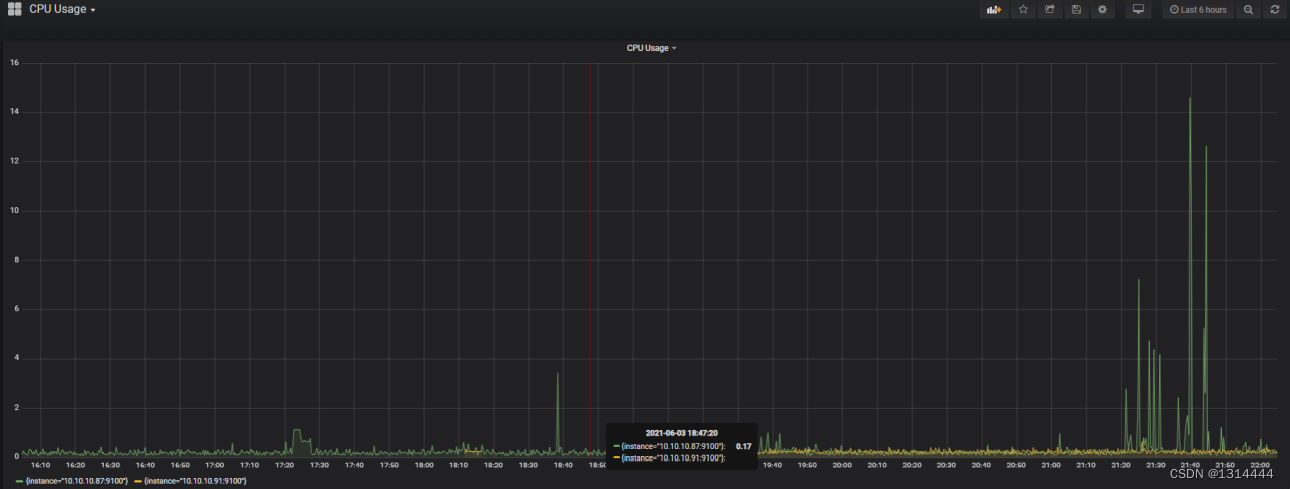
Task: Click the graph spike near 18:40
Action: [558, 375]
